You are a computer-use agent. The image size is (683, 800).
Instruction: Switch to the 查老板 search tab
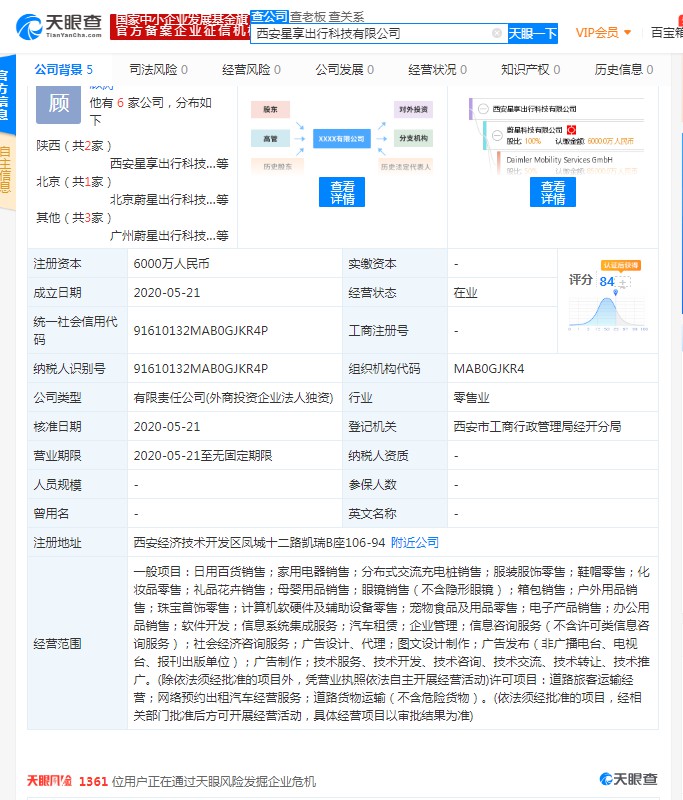pos(308,17)
